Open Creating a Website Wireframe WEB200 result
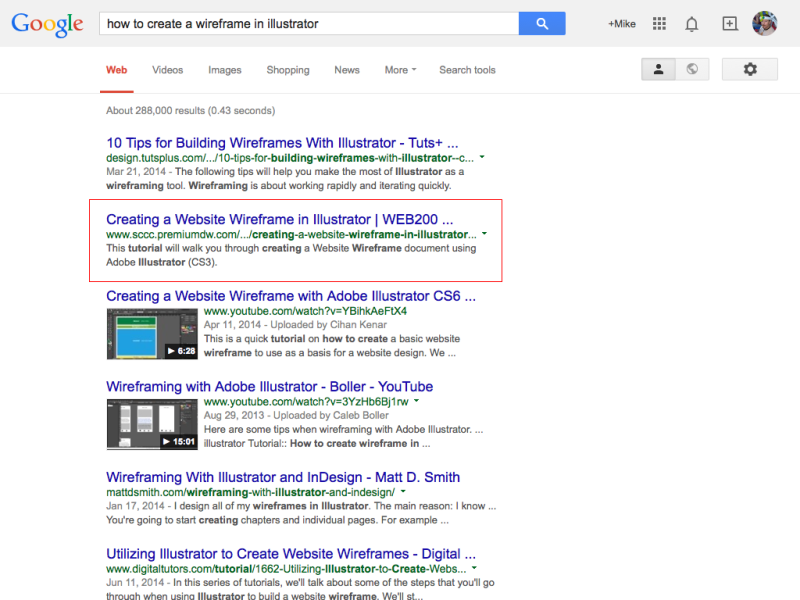 280,219
